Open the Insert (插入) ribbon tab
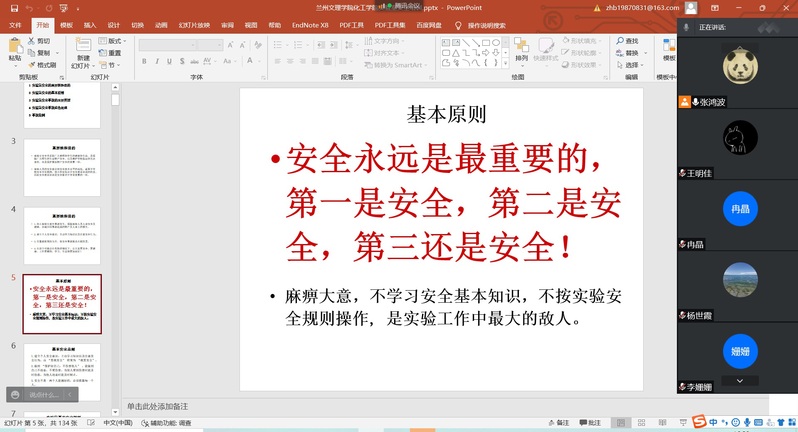 90,25
